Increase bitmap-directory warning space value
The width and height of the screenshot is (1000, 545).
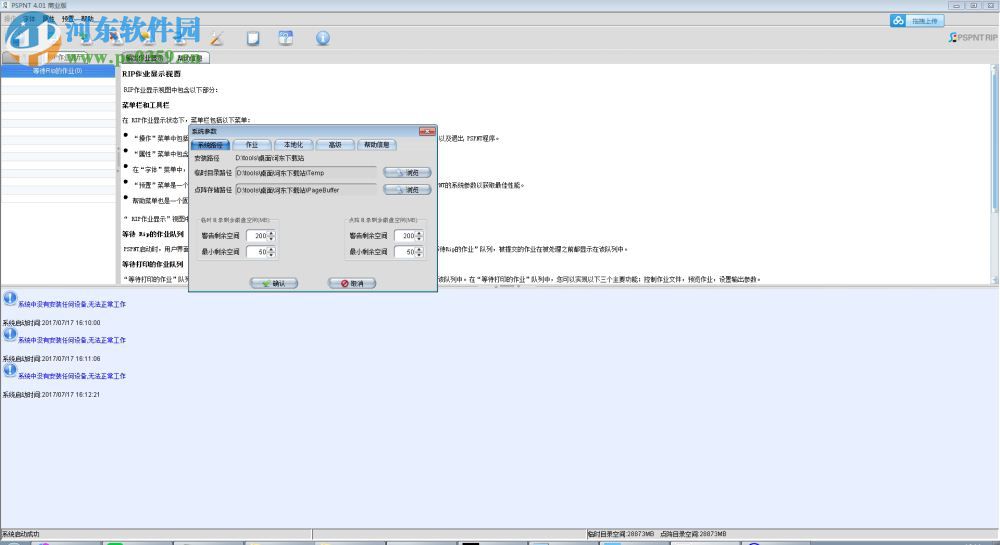419,233
